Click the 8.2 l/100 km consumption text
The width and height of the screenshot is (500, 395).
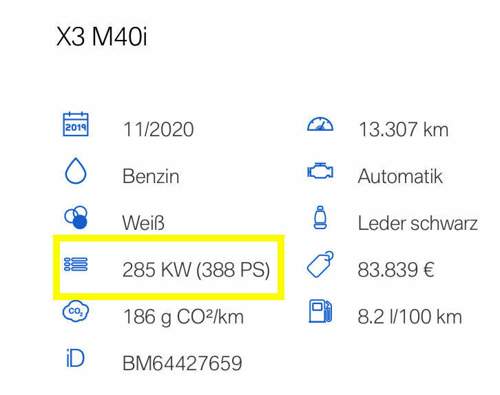pyautogui.click(x=410, y=317)
